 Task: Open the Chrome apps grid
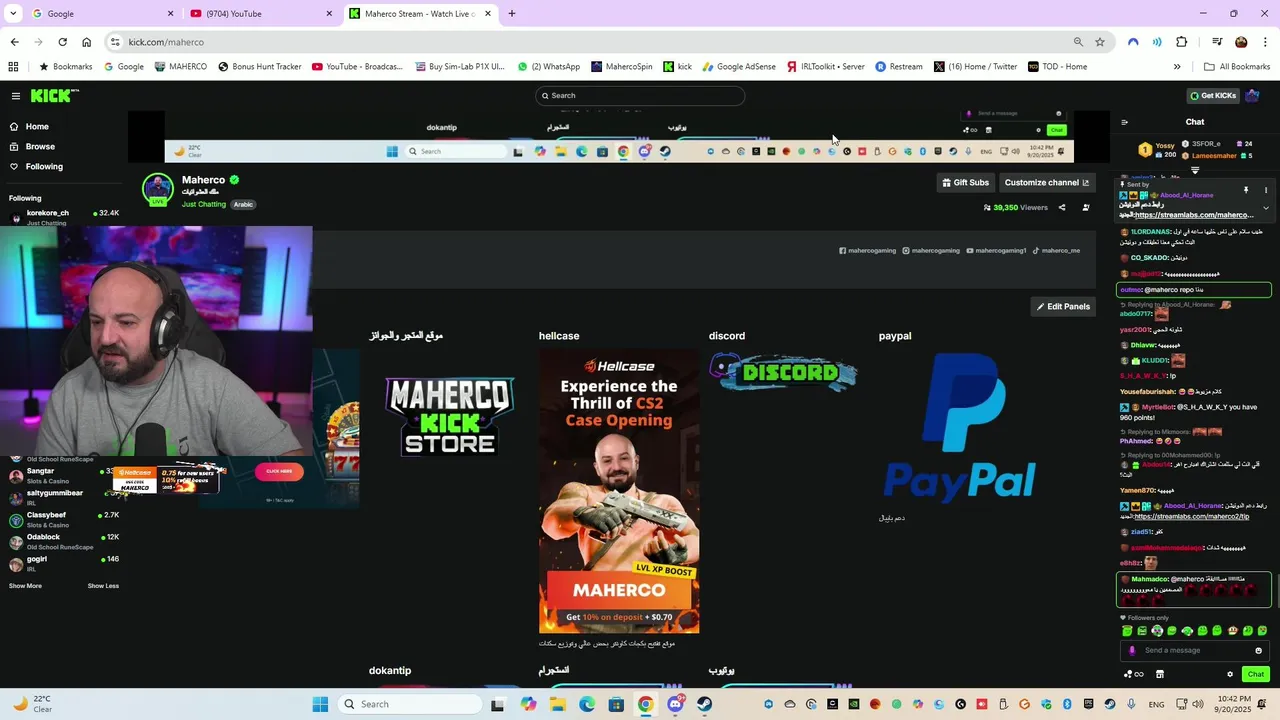[x=13, y=67]
